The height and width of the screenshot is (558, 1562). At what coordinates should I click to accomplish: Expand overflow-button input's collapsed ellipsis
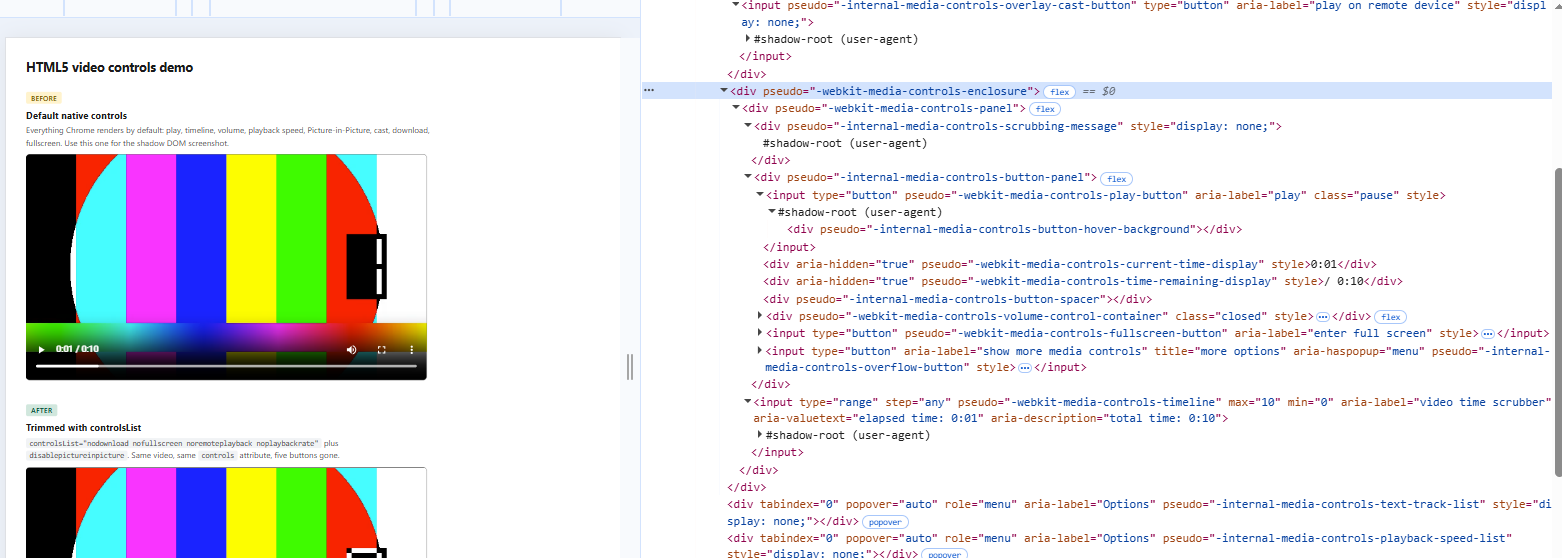(x=1025, y=368)
